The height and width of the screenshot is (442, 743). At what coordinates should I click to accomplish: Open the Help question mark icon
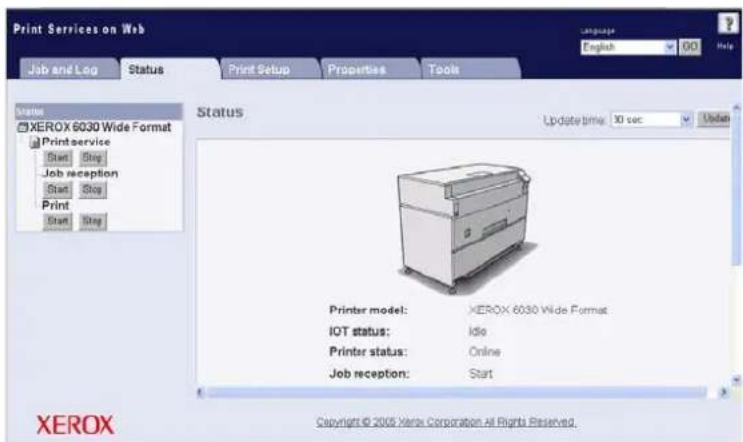(x=728, y=23)
